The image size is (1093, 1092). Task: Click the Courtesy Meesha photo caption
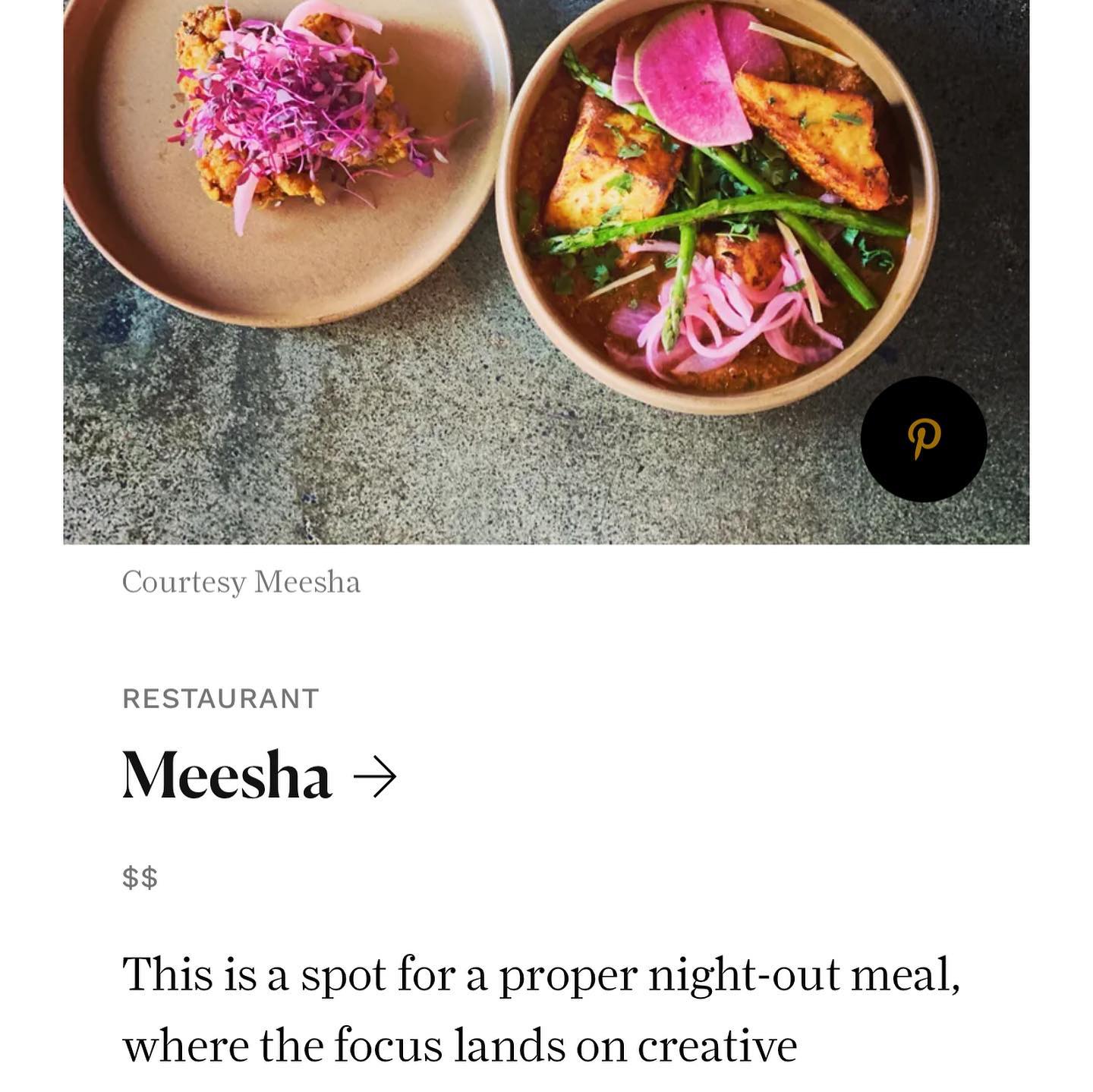[241, 582]
